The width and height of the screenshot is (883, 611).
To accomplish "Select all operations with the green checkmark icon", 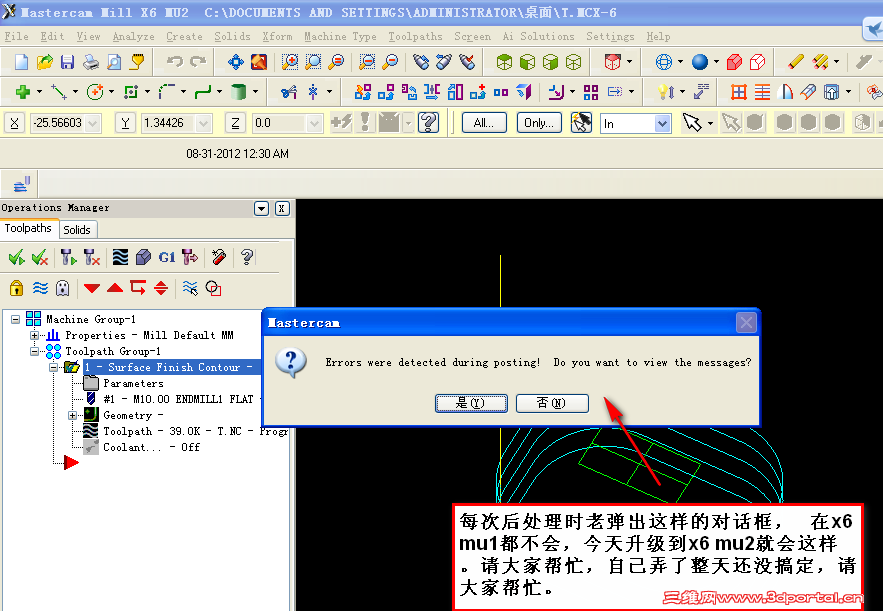I will click(x=15, y=257).
